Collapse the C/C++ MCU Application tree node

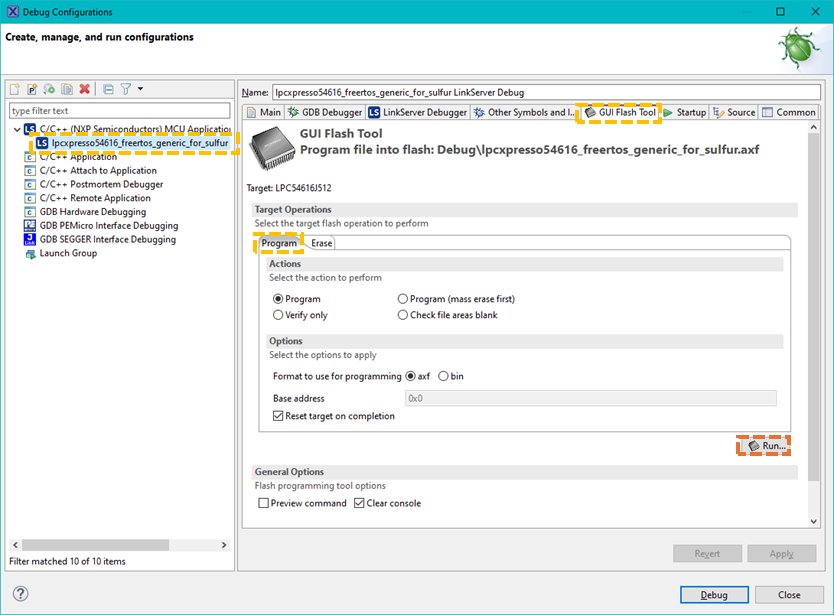(x=15, y=130)
